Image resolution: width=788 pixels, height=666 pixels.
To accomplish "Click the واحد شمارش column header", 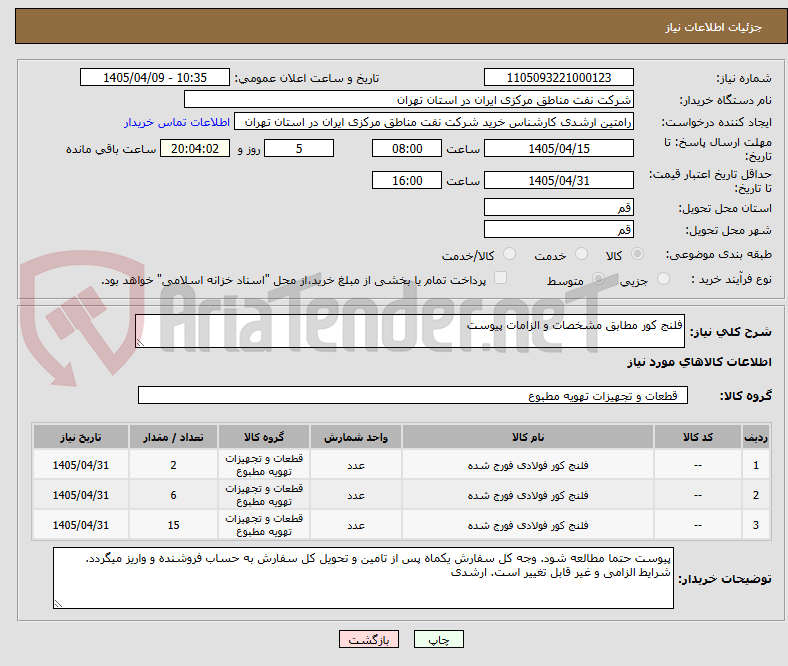I will (356, 437).
